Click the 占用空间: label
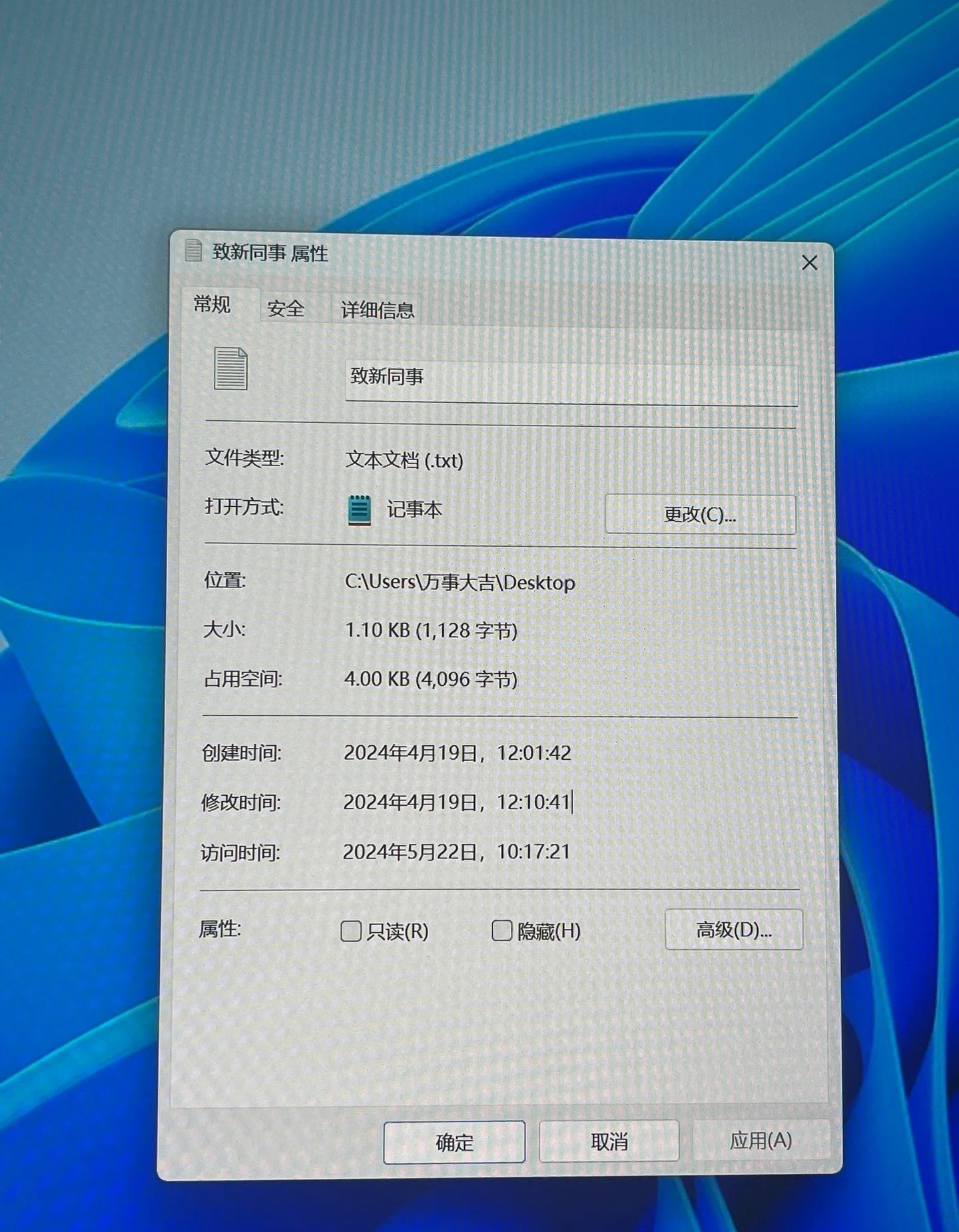959x1232 pixels. click(x=242, y=679)
